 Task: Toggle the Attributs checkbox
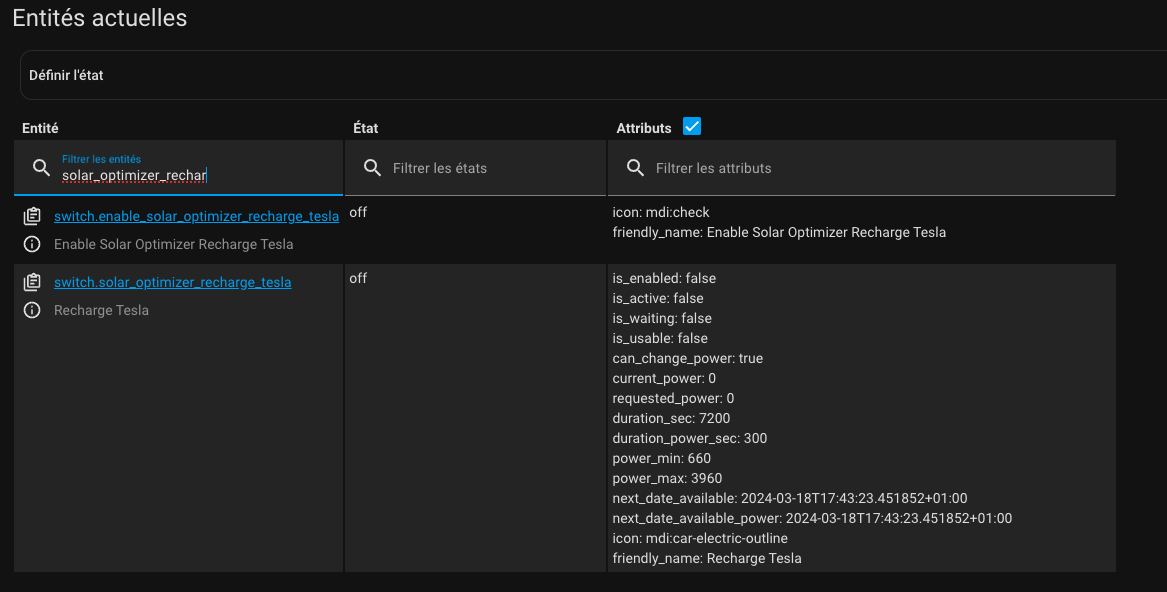point(692,126)
